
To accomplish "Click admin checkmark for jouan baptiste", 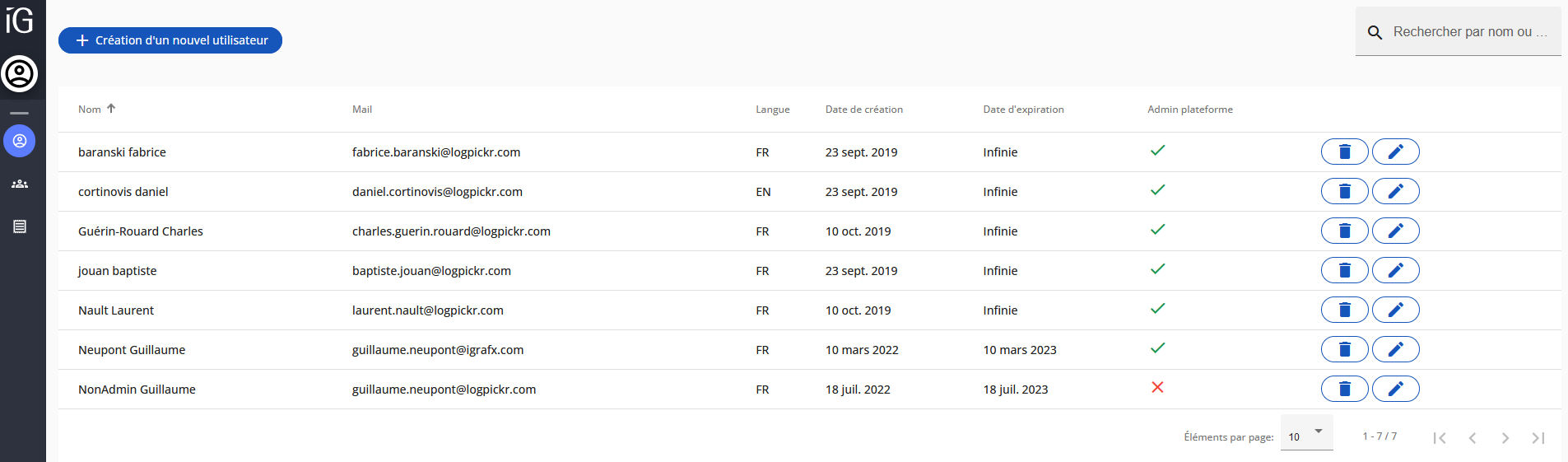I will (1157, 268).
